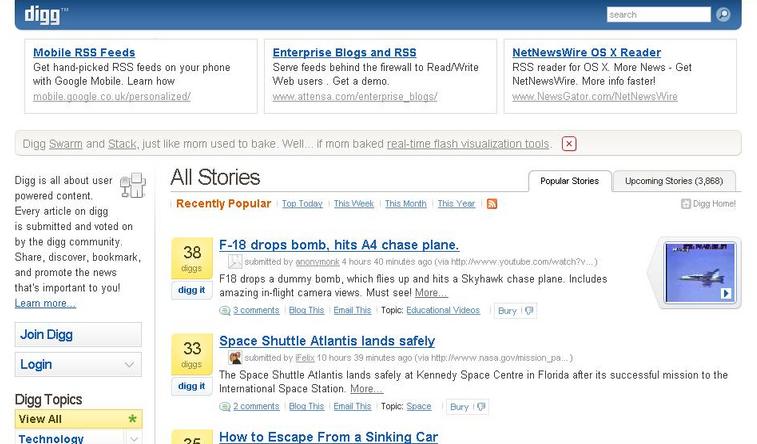Click thumbs-down icon on F-18 story
Screen dimensions: 757x444
pos(529,310)
